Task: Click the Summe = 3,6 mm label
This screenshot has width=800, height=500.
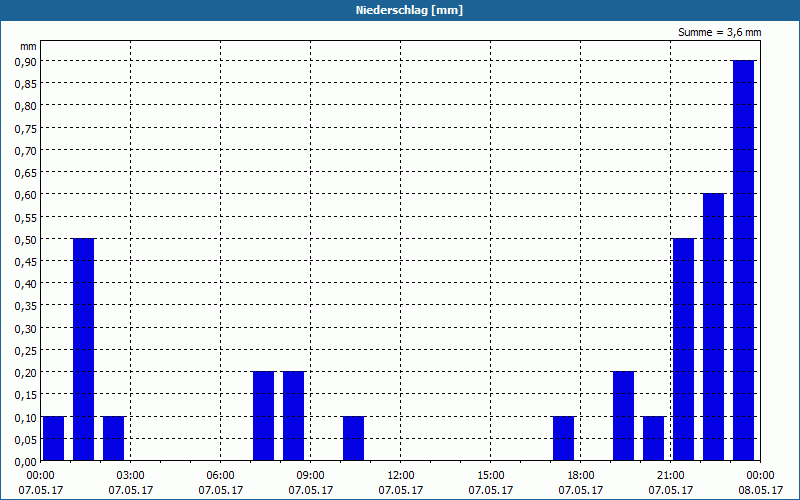Action: click(x=719, y=32)
